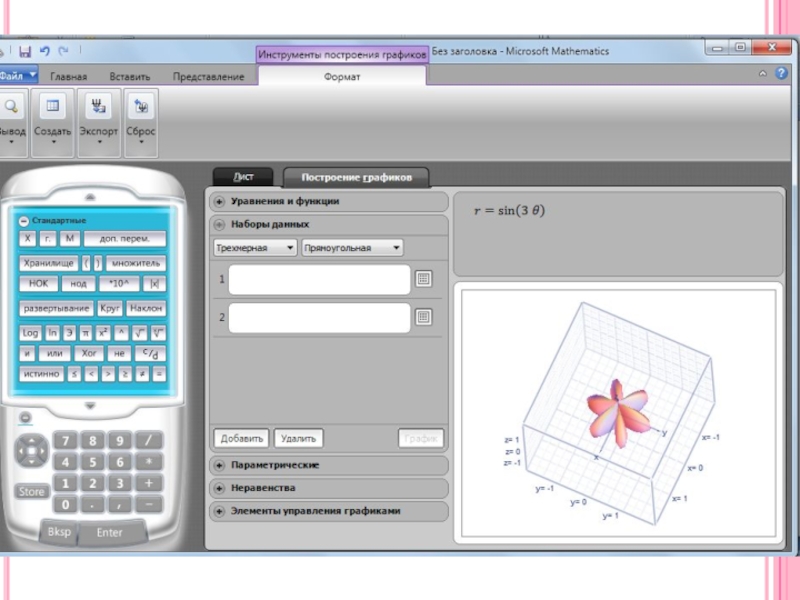
Task: Insert absolute value |x| key
Action: coord(154,284)
